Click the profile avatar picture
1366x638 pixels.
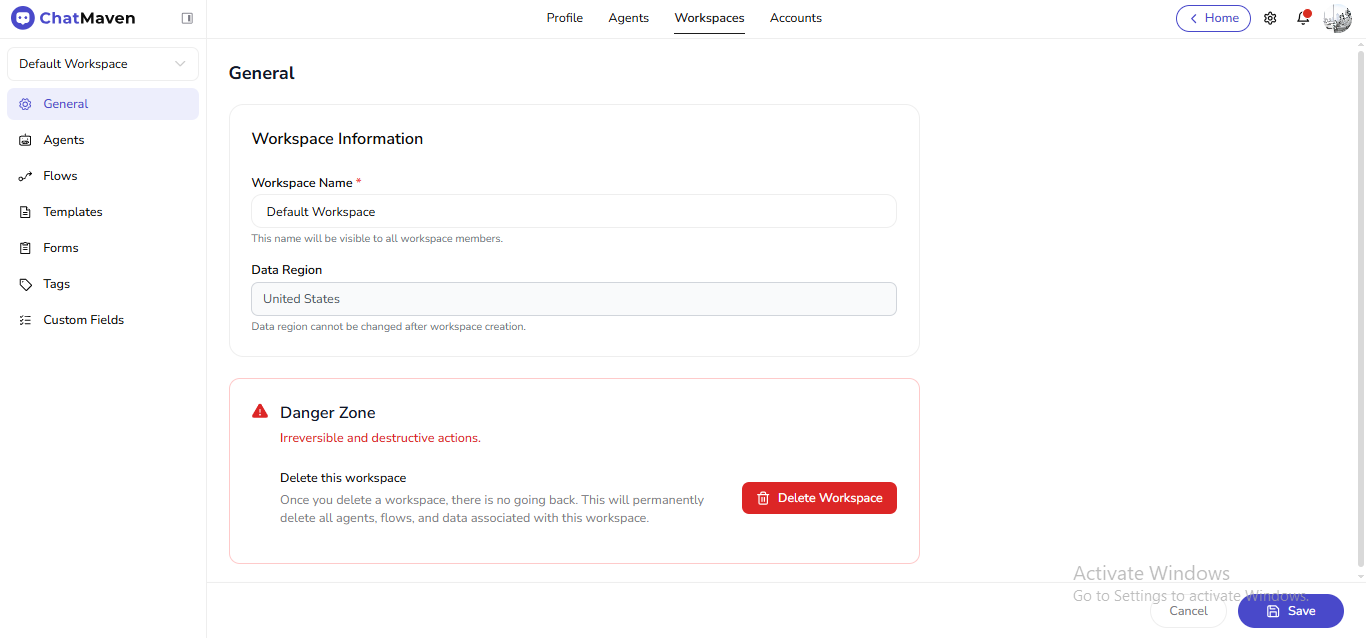[1337, 18]
